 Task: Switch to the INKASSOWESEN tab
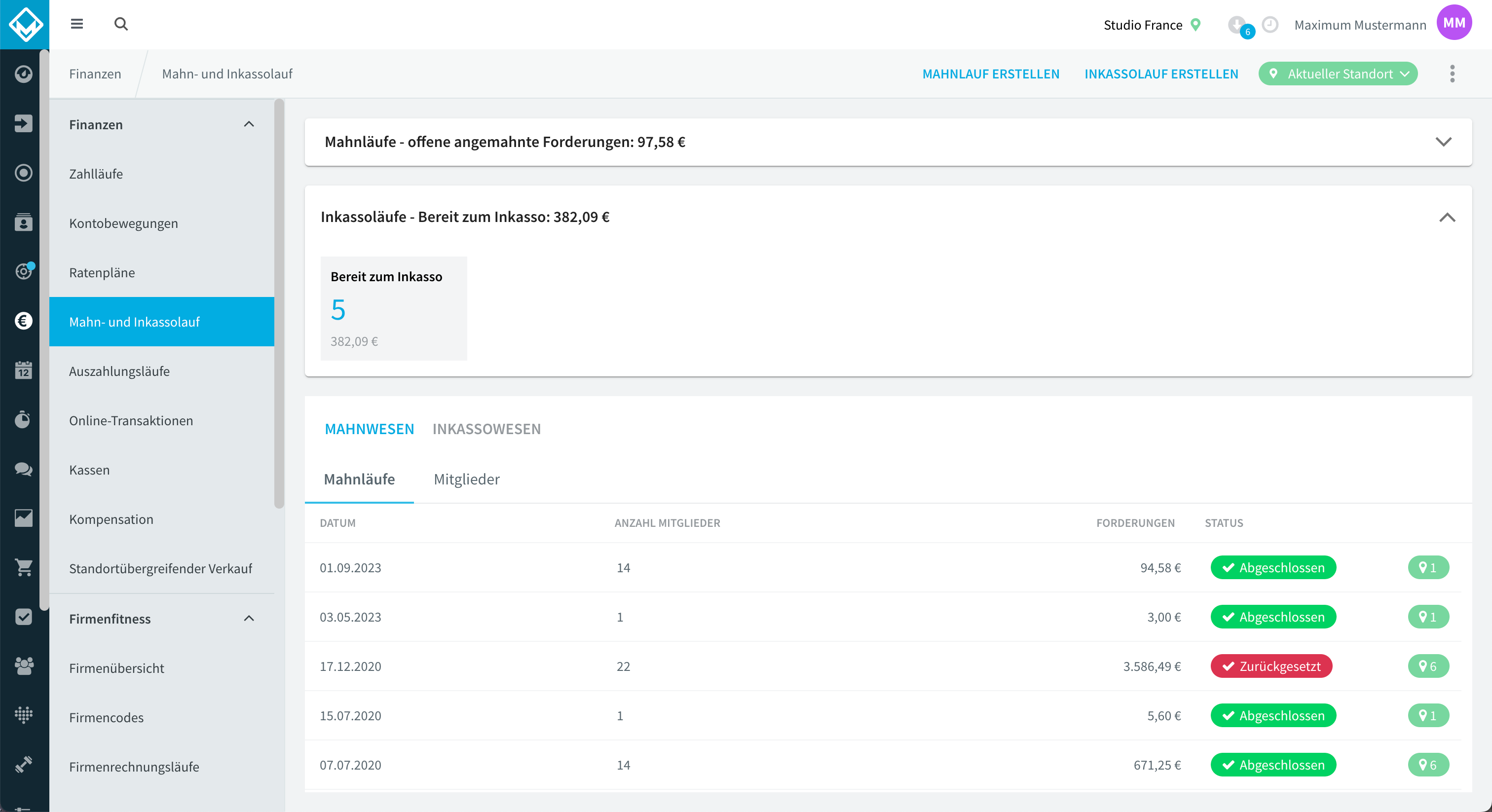pyautogui.click(x=486, y=429)
